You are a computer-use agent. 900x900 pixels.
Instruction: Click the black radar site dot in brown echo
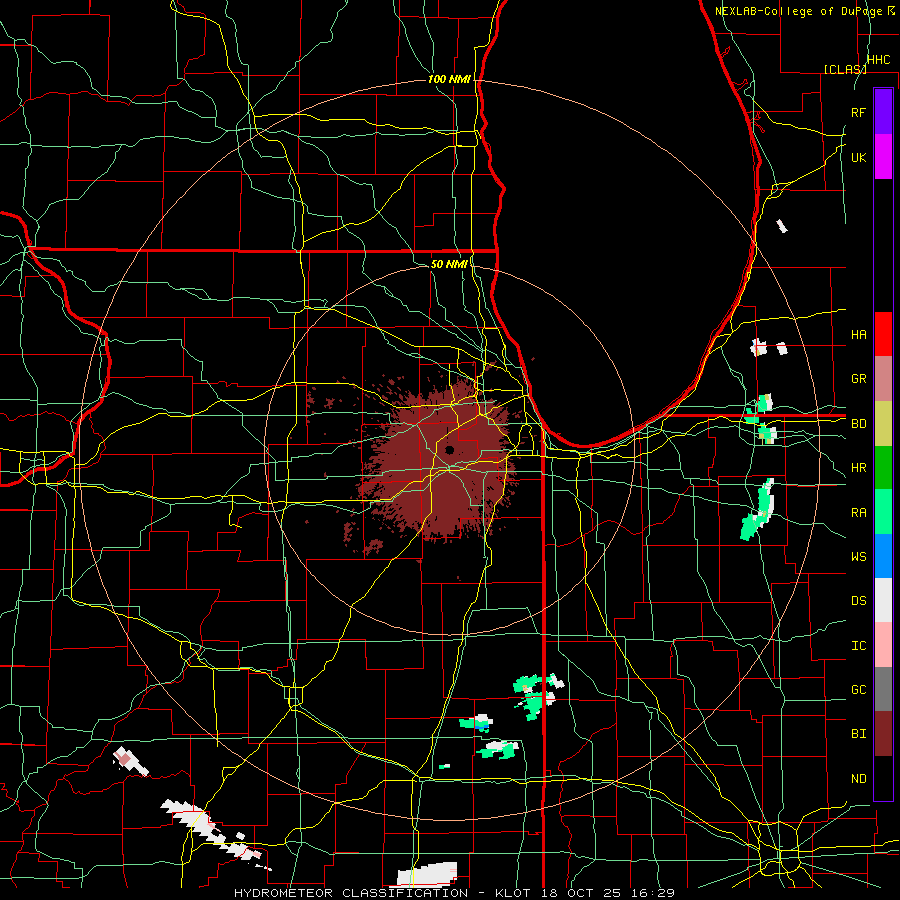pyautogui.click(x=449, y=449)
